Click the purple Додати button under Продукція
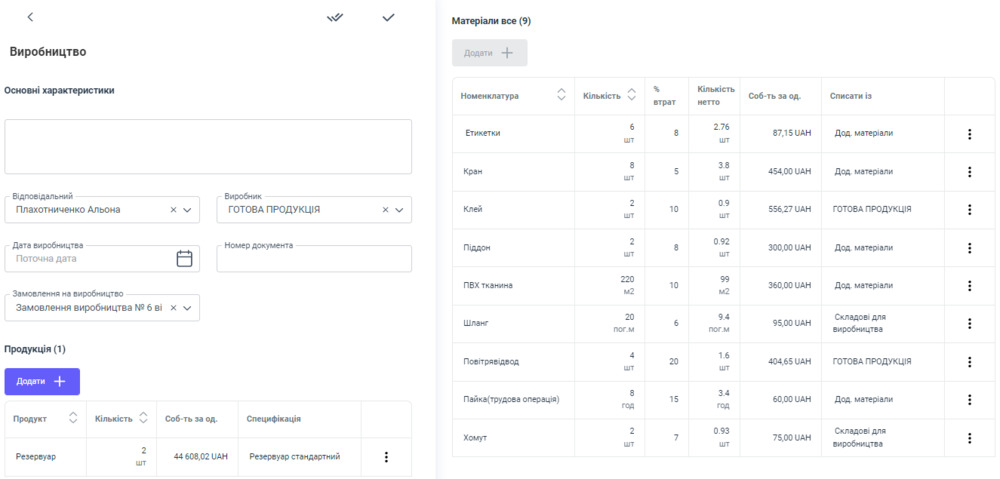 [x=42, y=381]
